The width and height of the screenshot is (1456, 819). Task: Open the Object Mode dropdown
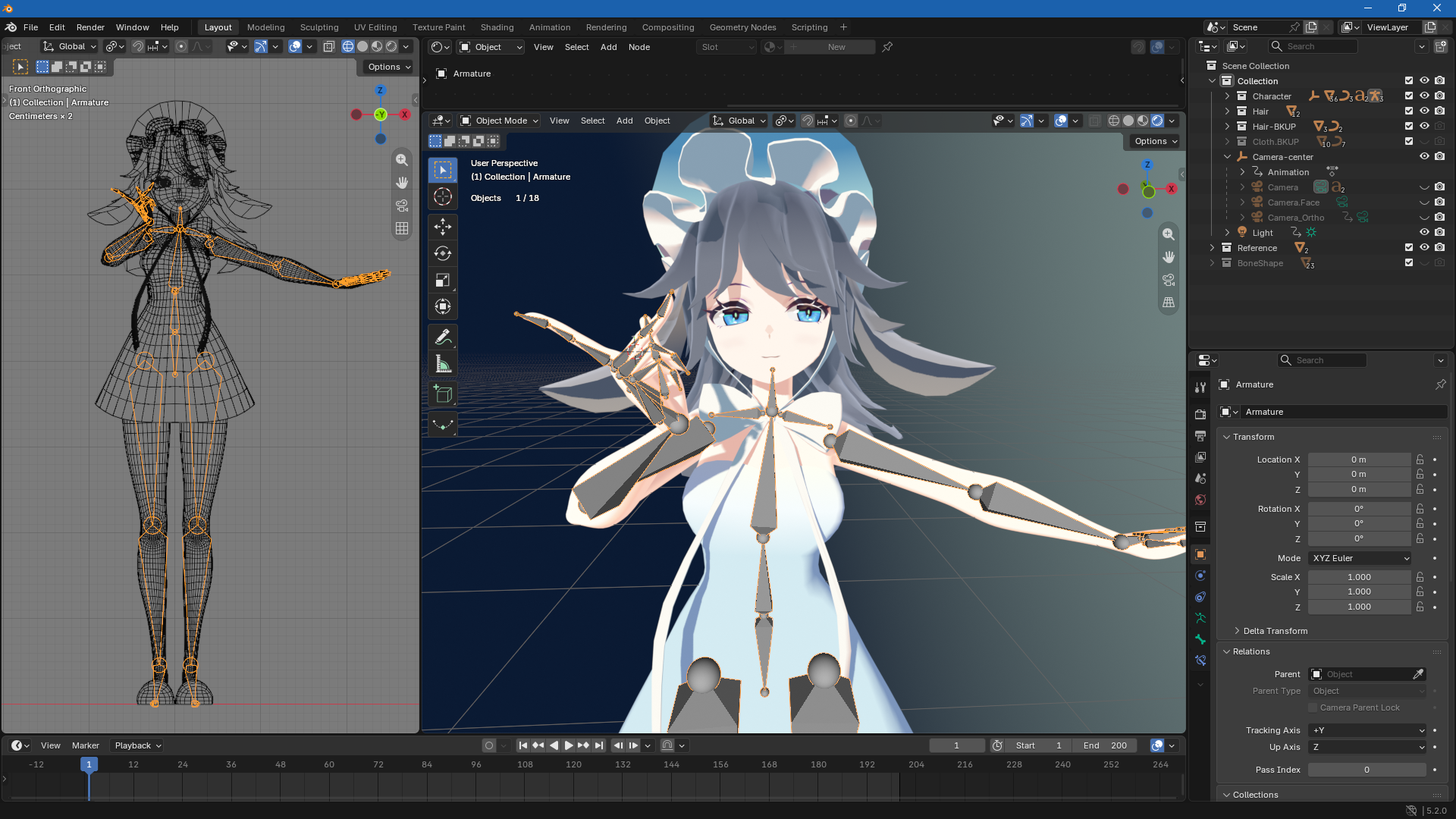coord(500,121)
